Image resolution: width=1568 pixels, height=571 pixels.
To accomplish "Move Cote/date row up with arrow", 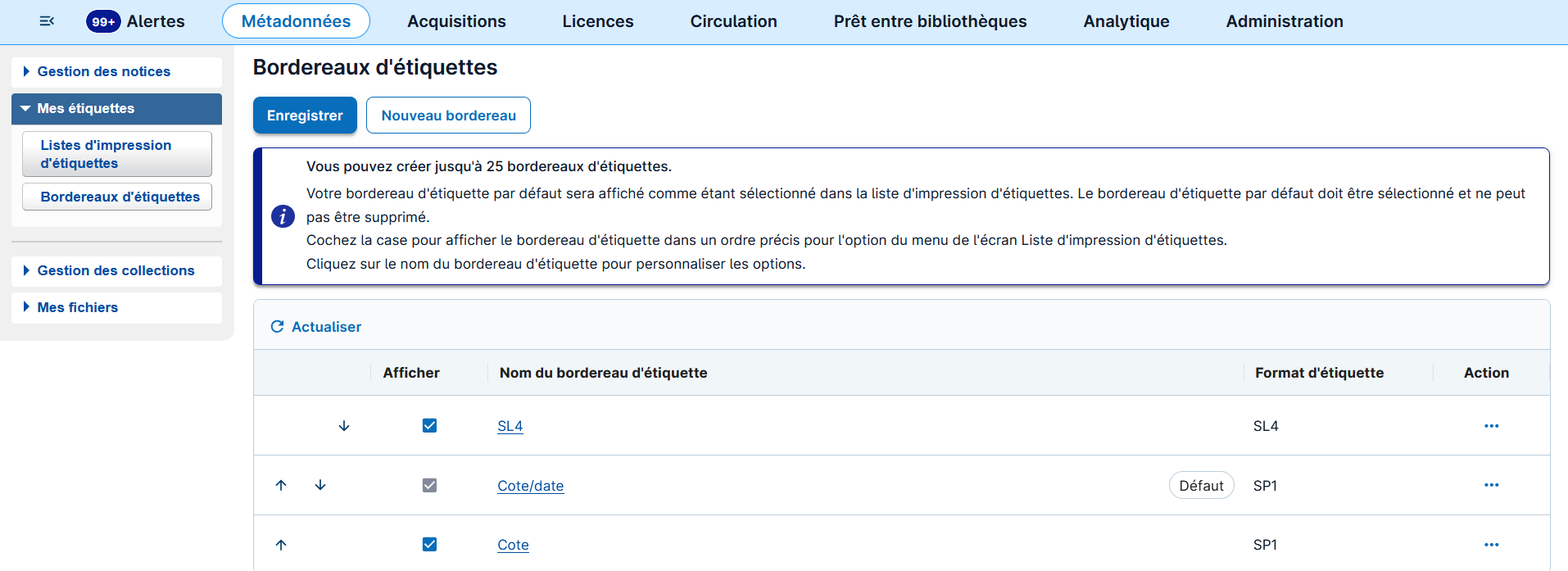I will pyautogui.click(x=281, y=486).
